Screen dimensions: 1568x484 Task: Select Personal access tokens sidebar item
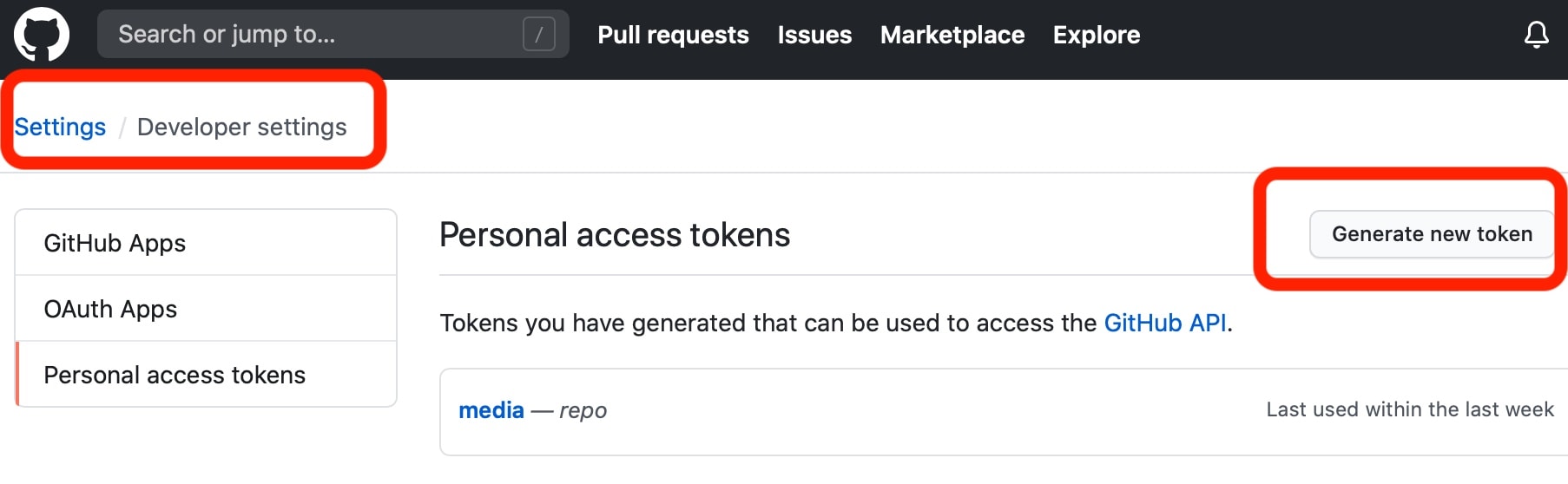click(206, 375)
